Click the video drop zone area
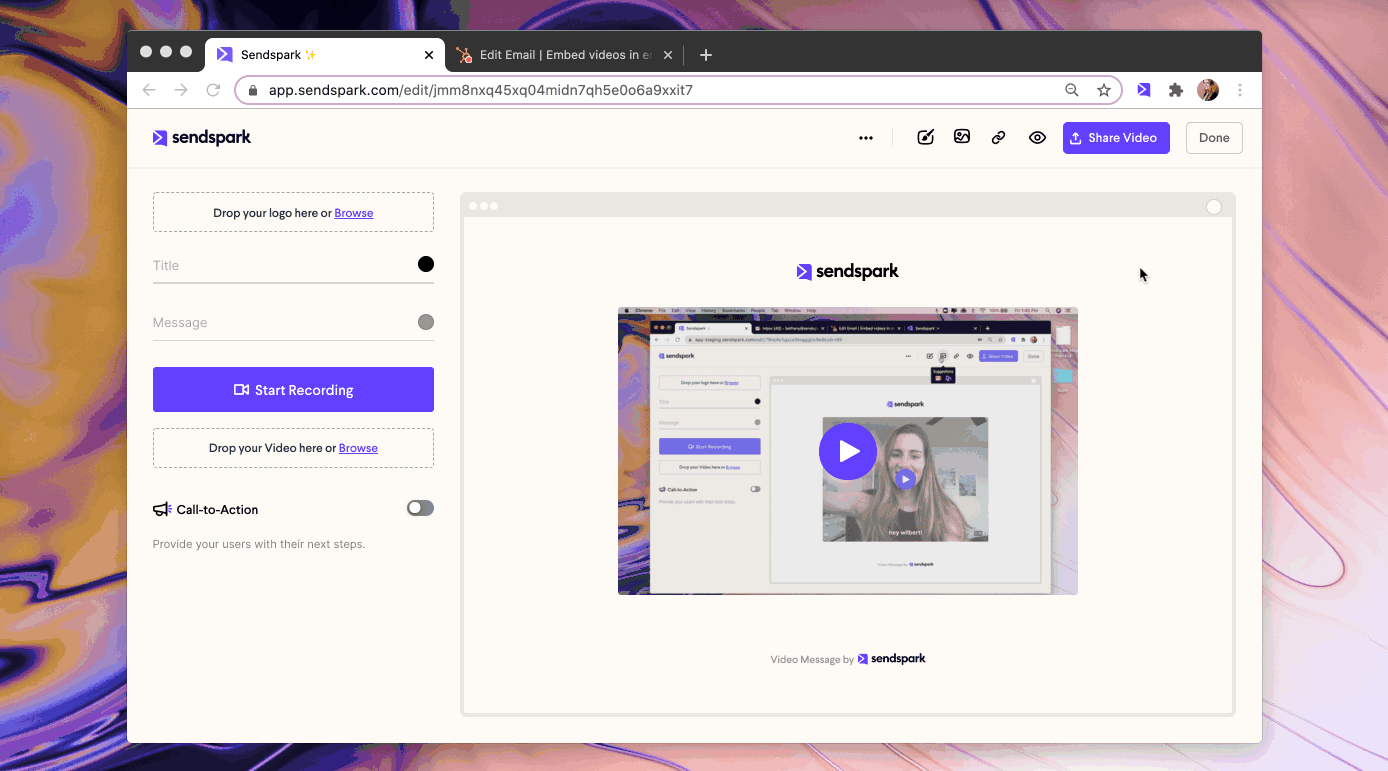 coord(293,448)
